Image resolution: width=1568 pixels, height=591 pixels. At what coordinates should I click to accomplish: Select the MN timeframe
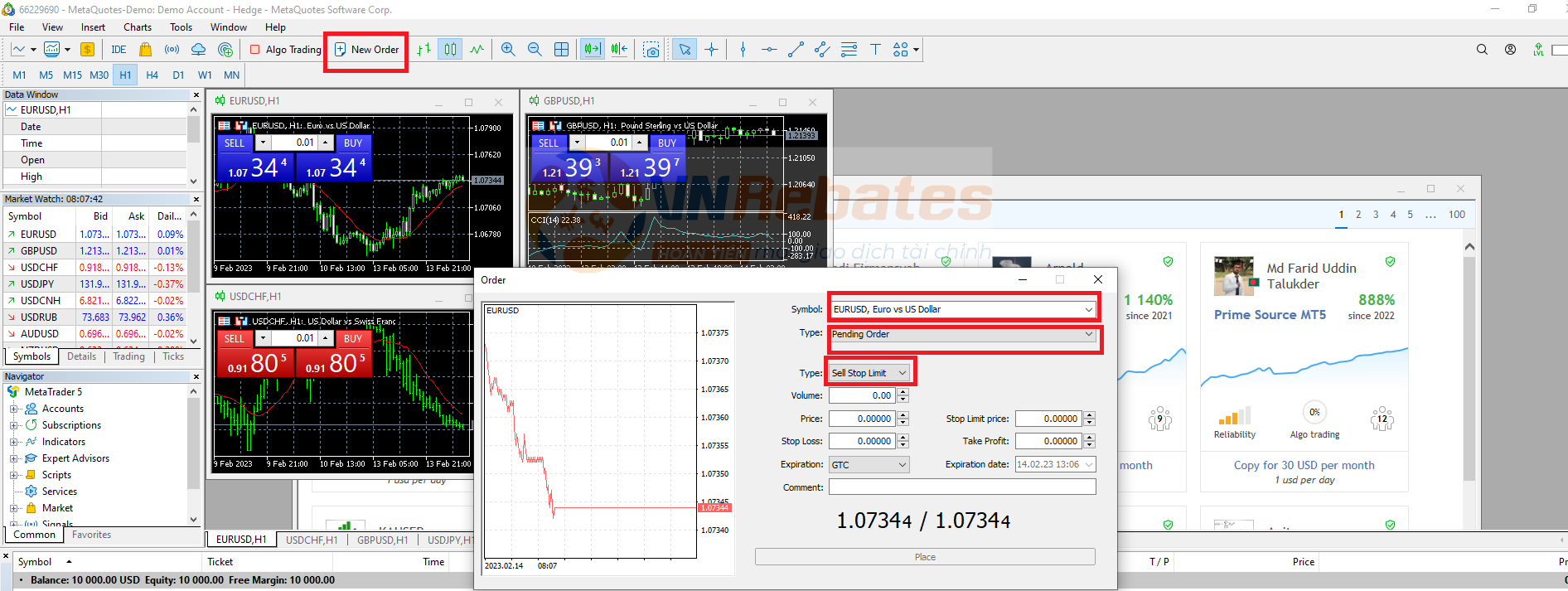tap(231, 75)
